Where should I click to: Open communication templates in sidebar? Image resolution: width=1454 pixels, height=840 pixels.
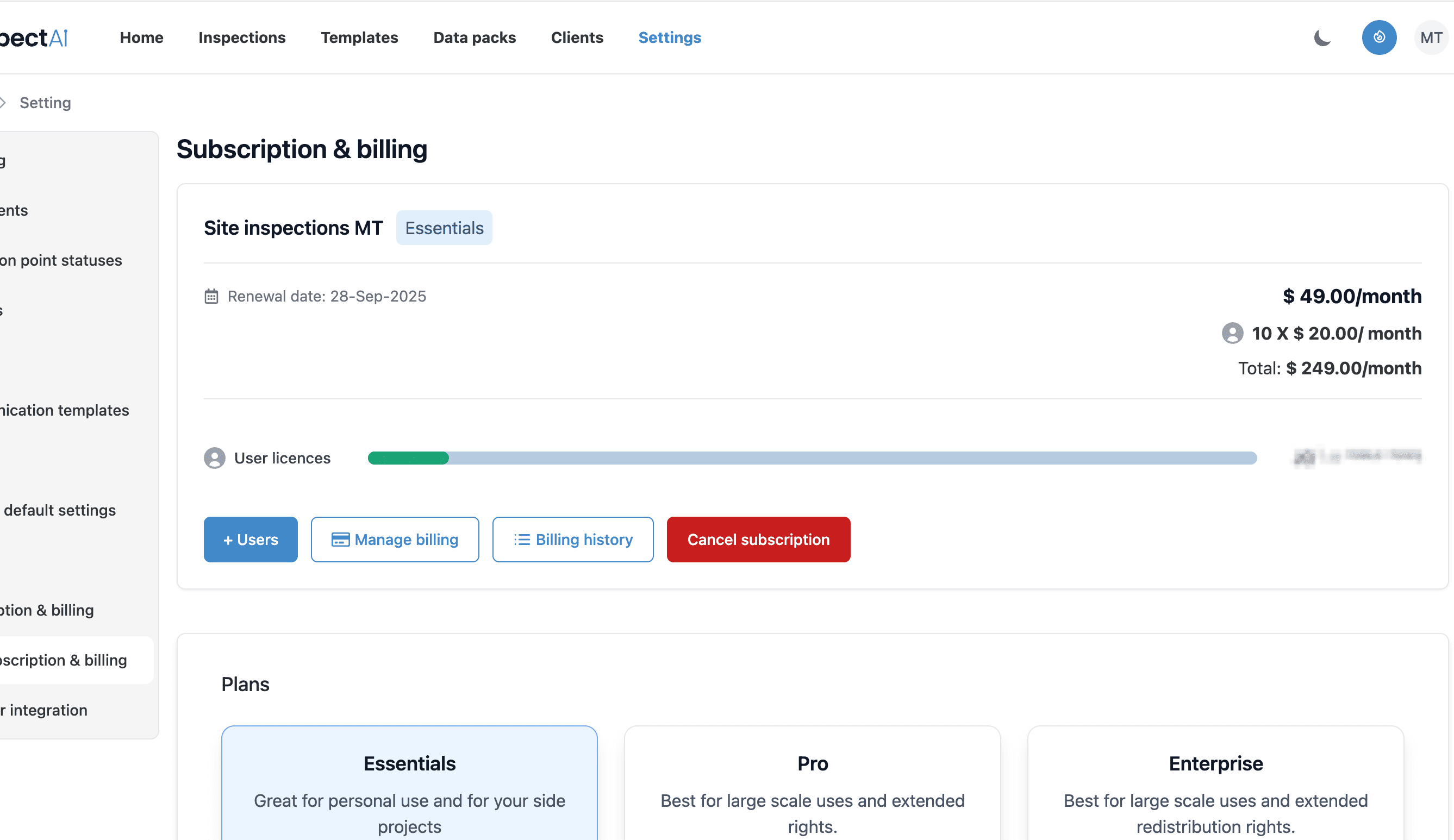(65, 410)
